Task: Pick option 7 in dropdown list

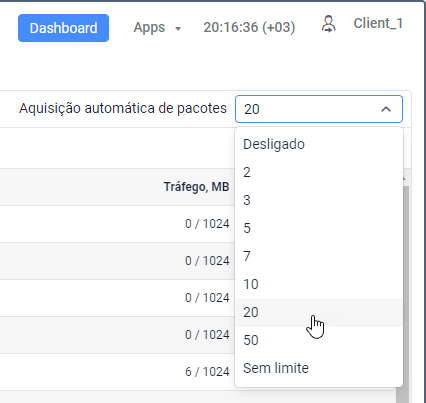Action: tap(319, 256)
